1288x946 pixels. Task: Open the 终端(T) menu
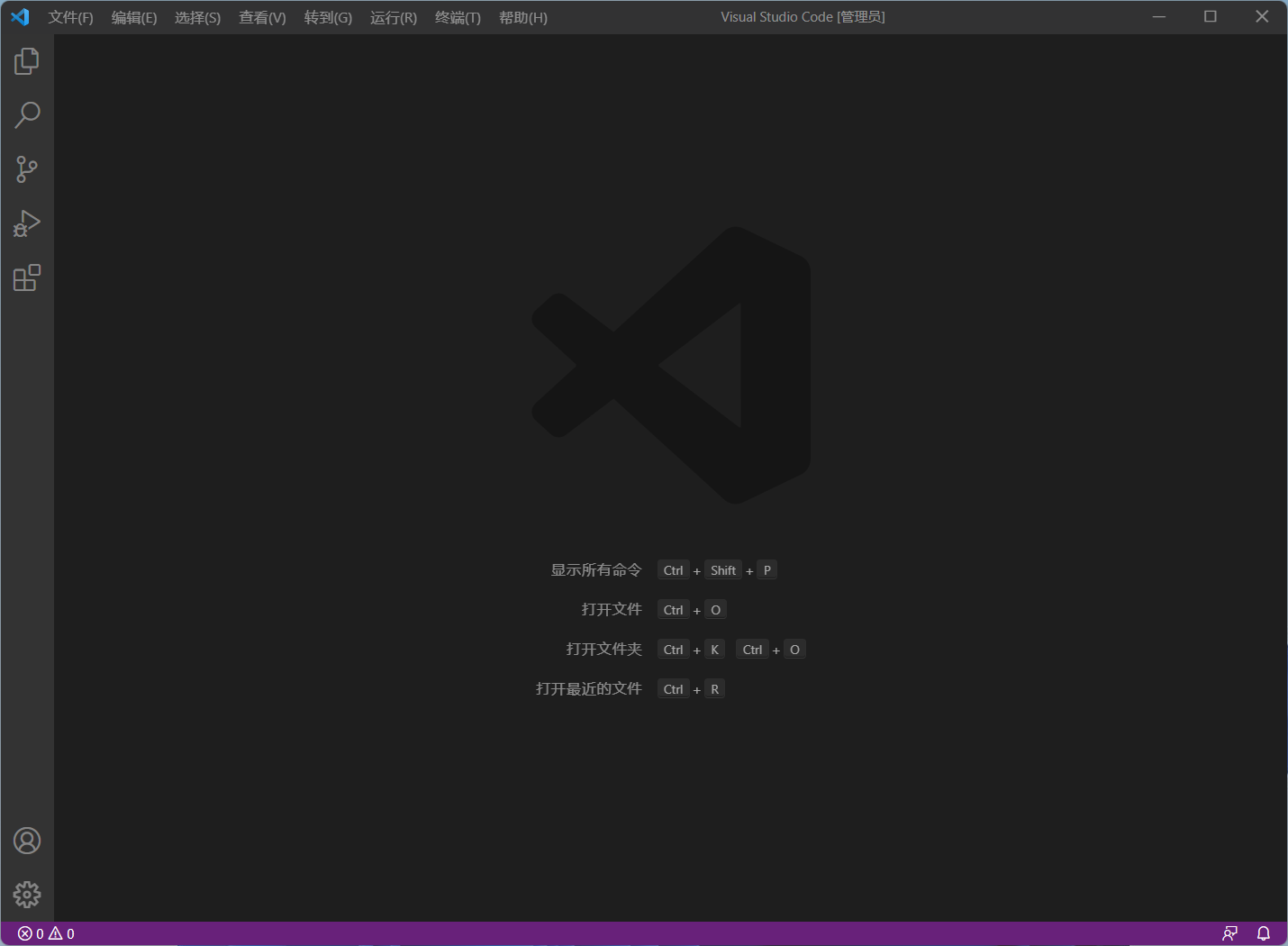point(458,18)
